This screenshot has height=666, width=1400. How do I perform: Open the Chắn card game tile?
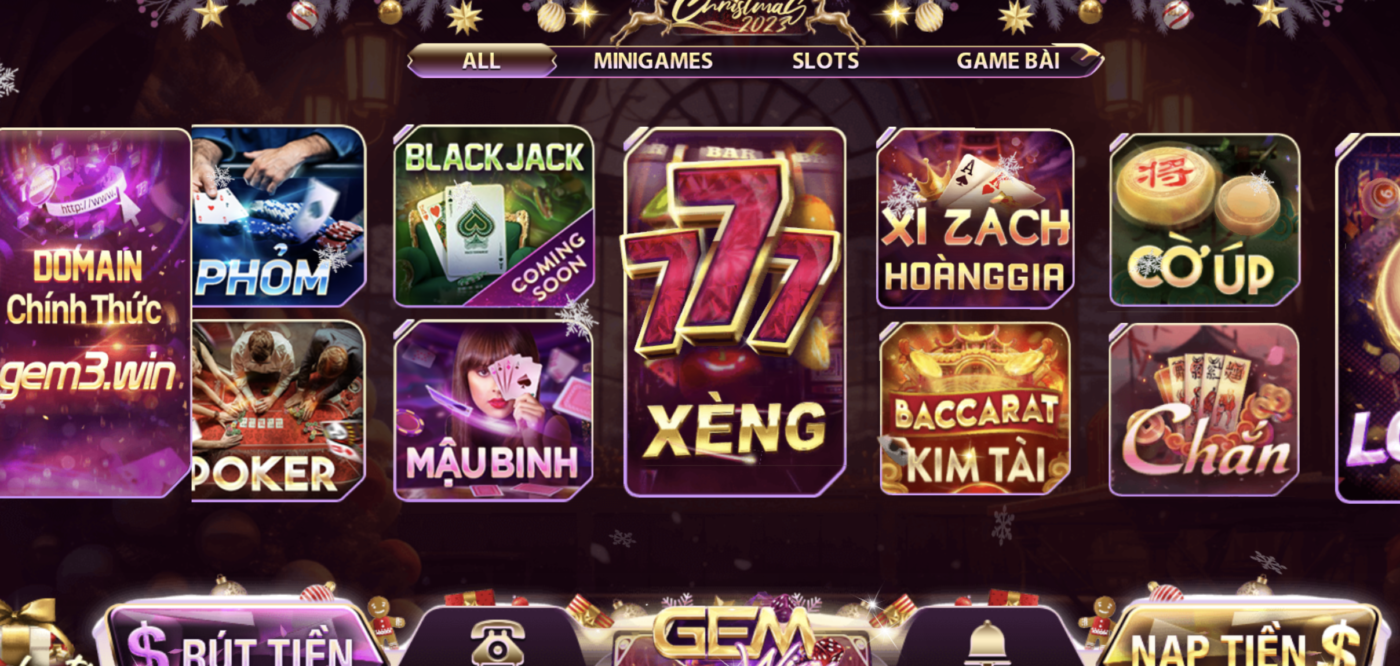tap(1204, 409)
